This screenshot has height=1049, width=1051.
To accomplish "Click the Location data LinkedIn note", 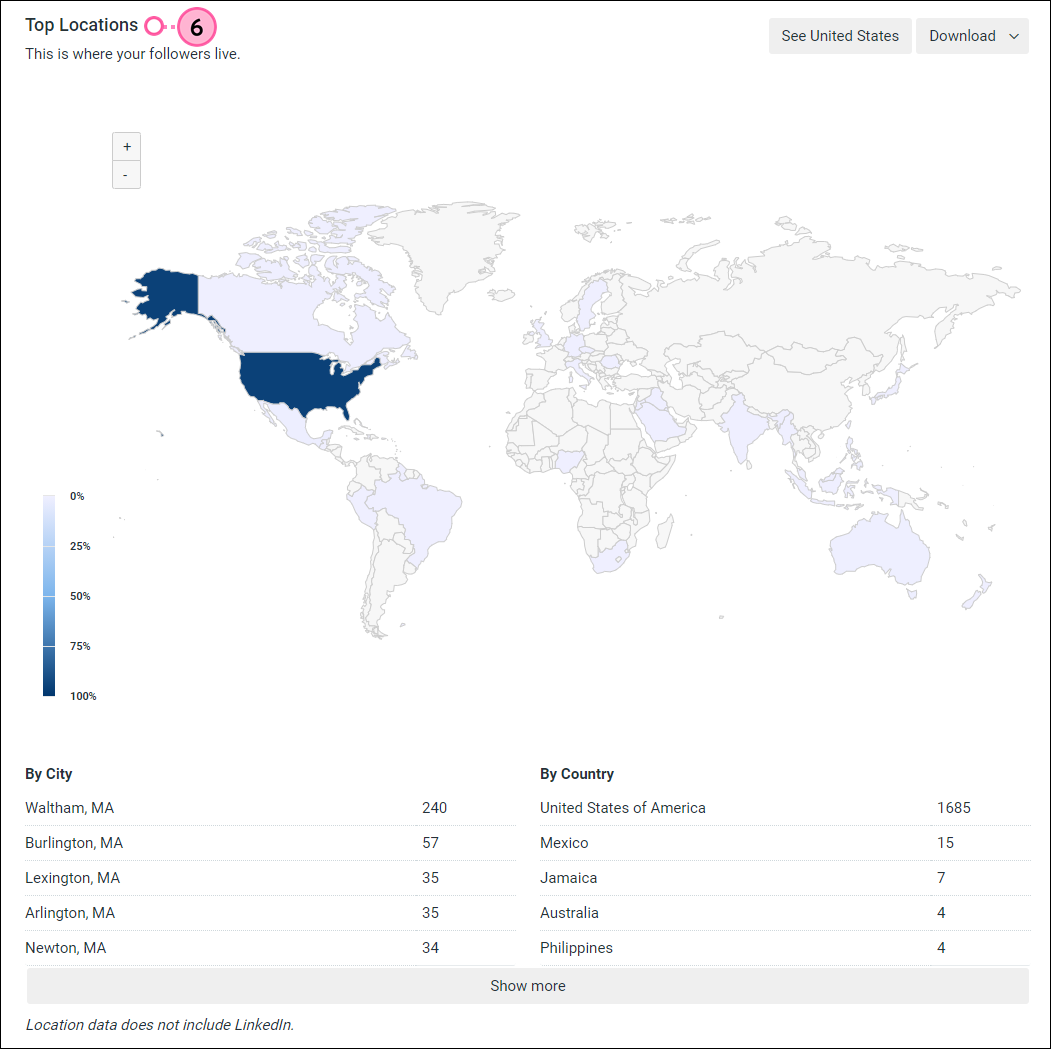I will click(x=160, y=1025).
